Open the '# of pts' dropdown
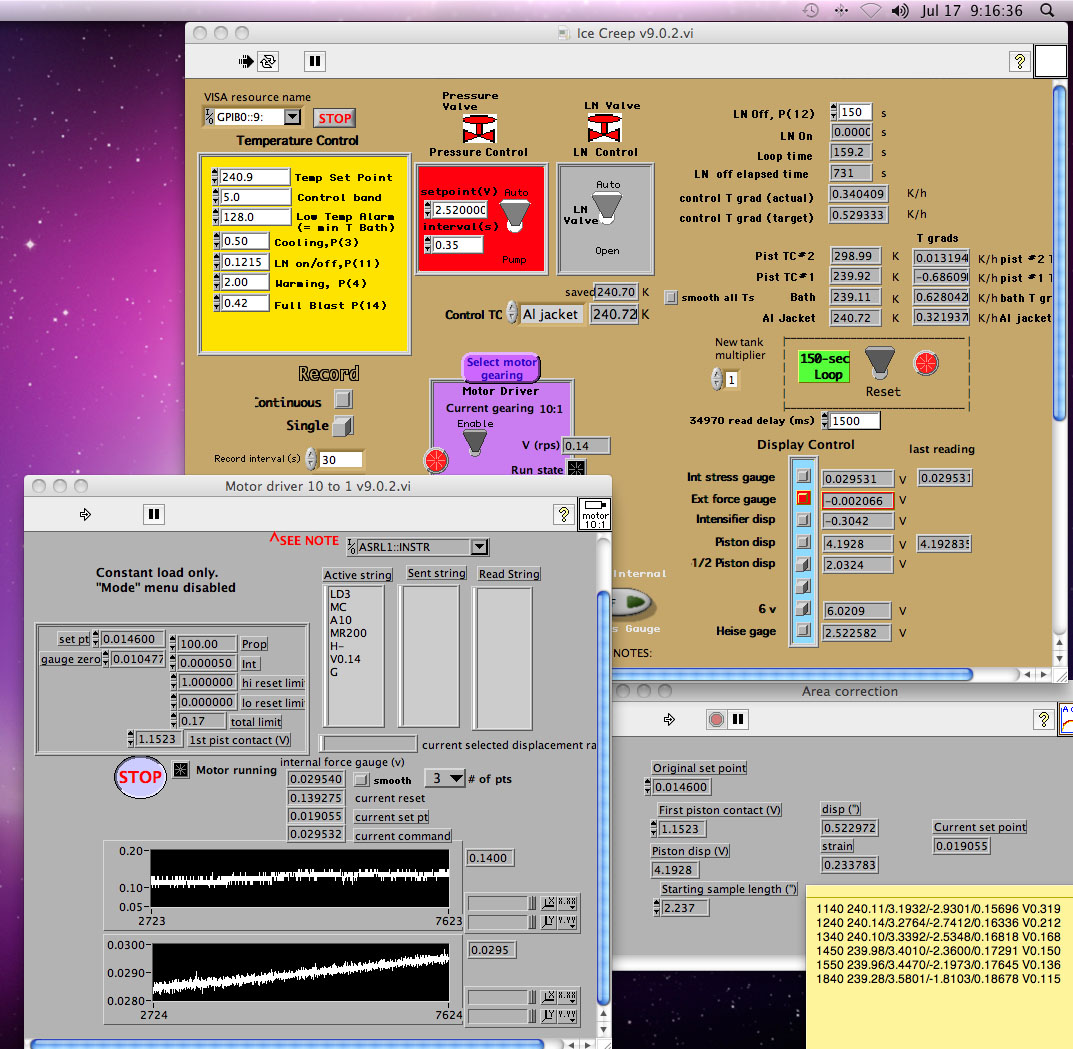 tap(446, 779)
